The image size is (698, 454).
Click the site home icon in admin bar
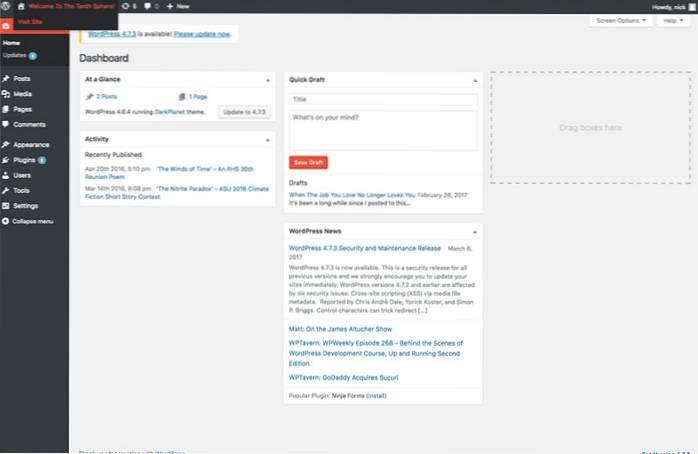[x=21, y=6]
